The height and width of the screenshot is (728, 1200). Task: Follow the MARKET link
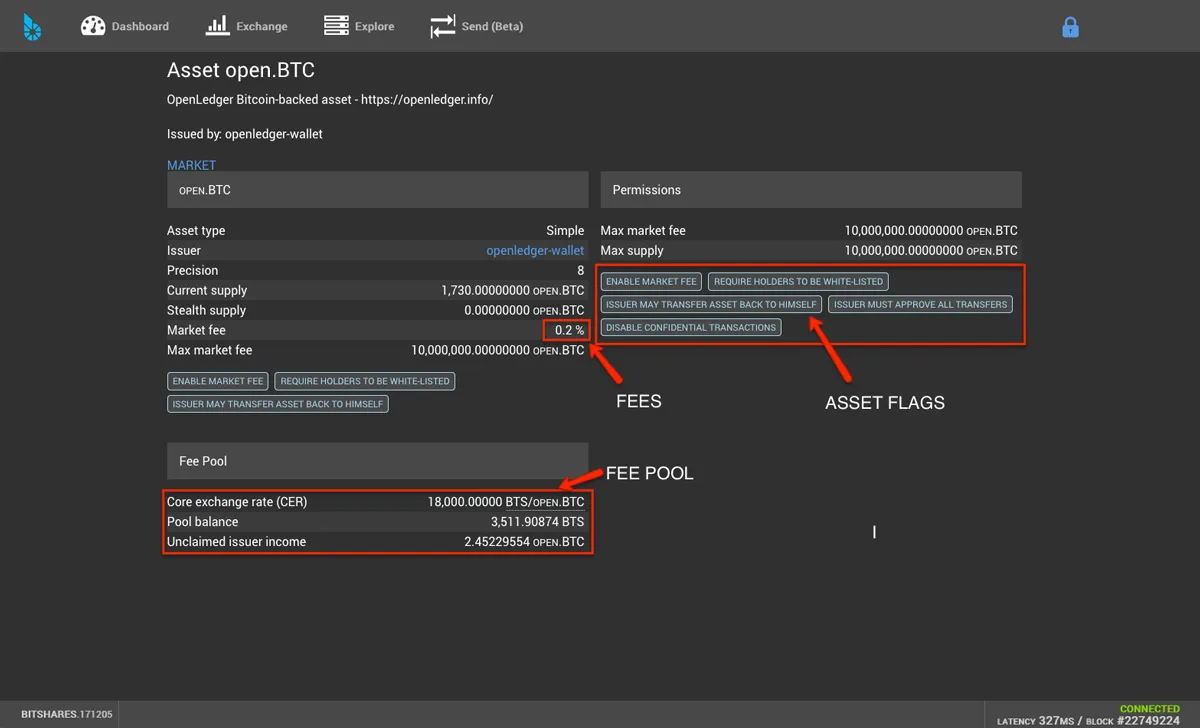191,165
